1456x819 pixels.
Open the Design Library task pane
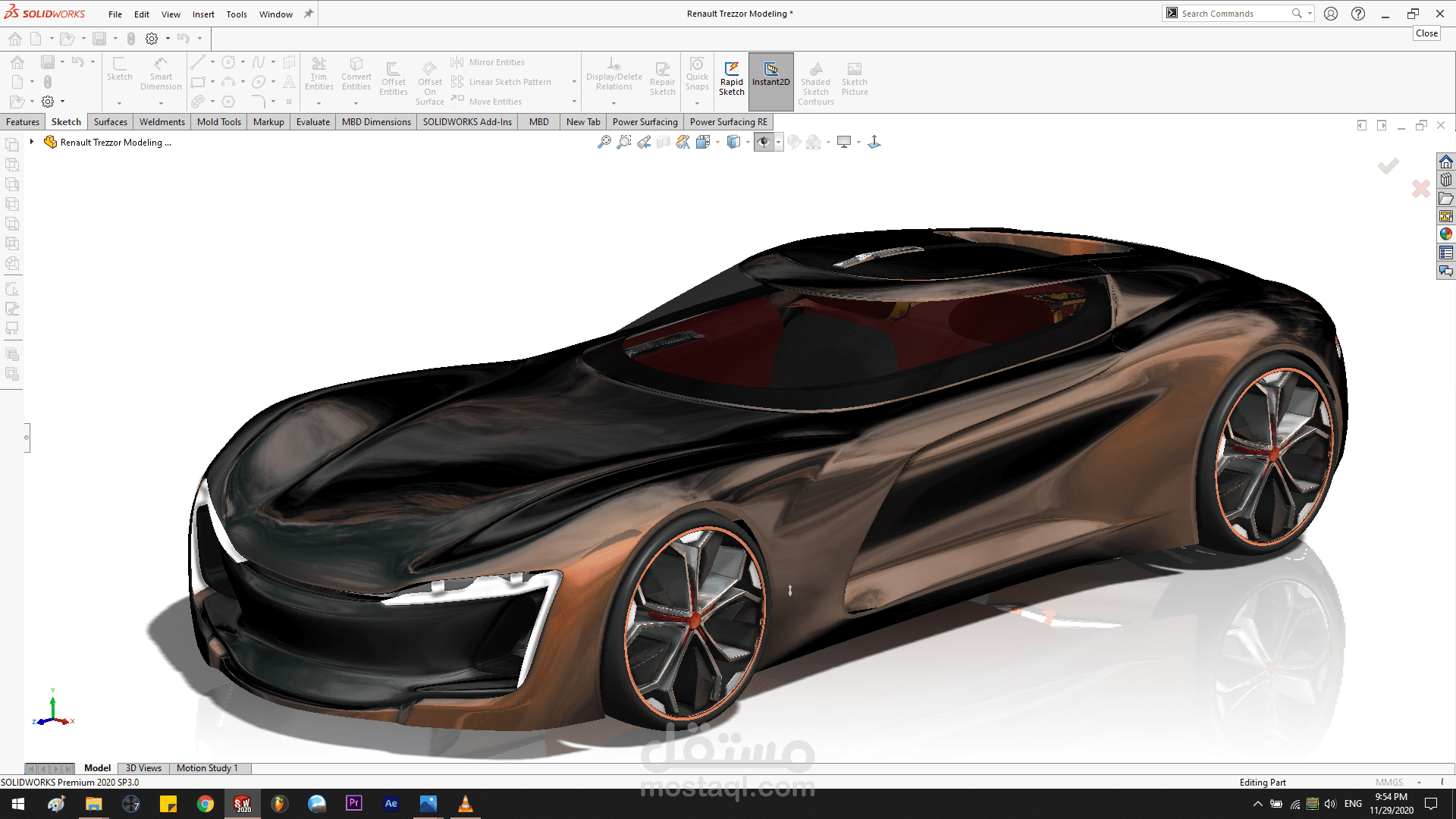point(1446,180)
